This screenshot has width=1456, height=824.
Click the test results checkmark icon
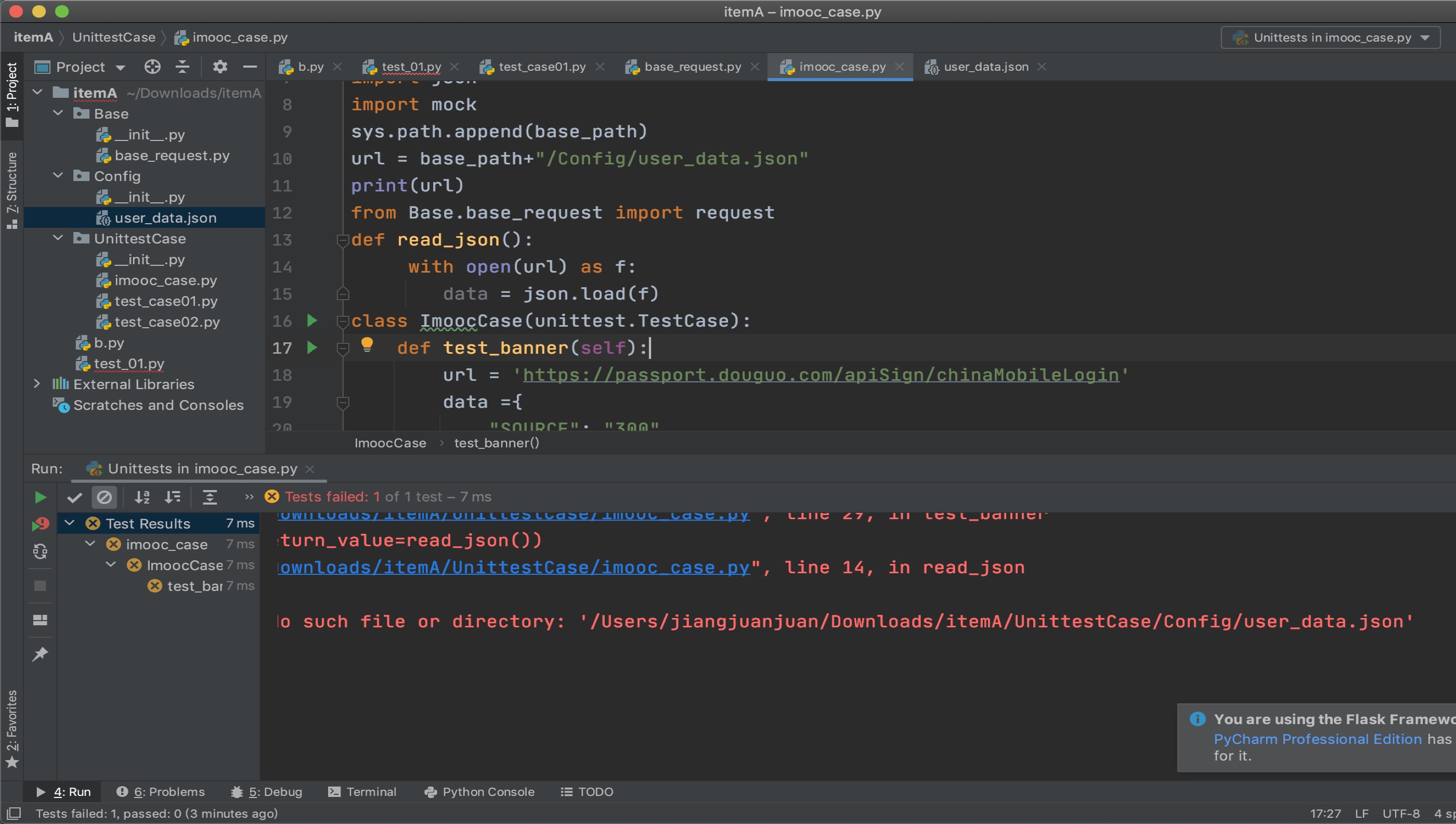(x=75, y=497)
